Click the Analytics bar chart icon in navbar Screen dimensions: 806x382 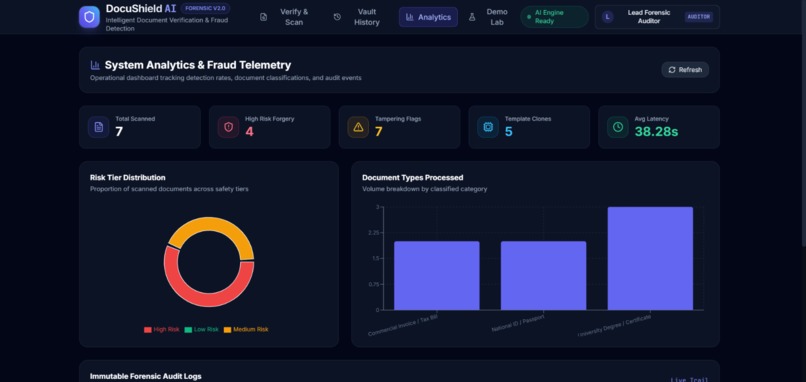(x=410, y=17)
